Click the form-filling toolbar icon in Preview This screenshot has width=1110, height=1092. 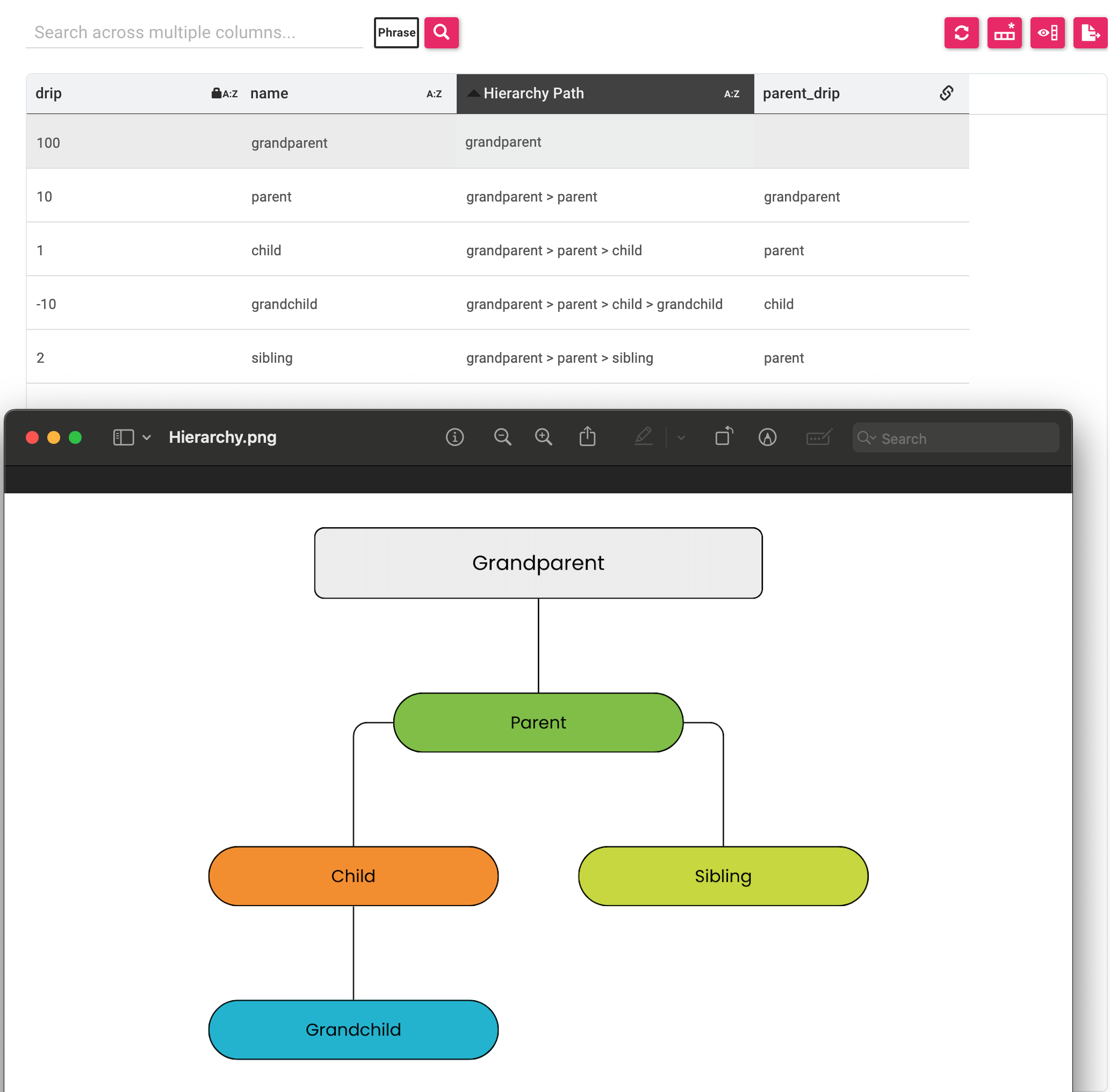click(x=819, y=437)
